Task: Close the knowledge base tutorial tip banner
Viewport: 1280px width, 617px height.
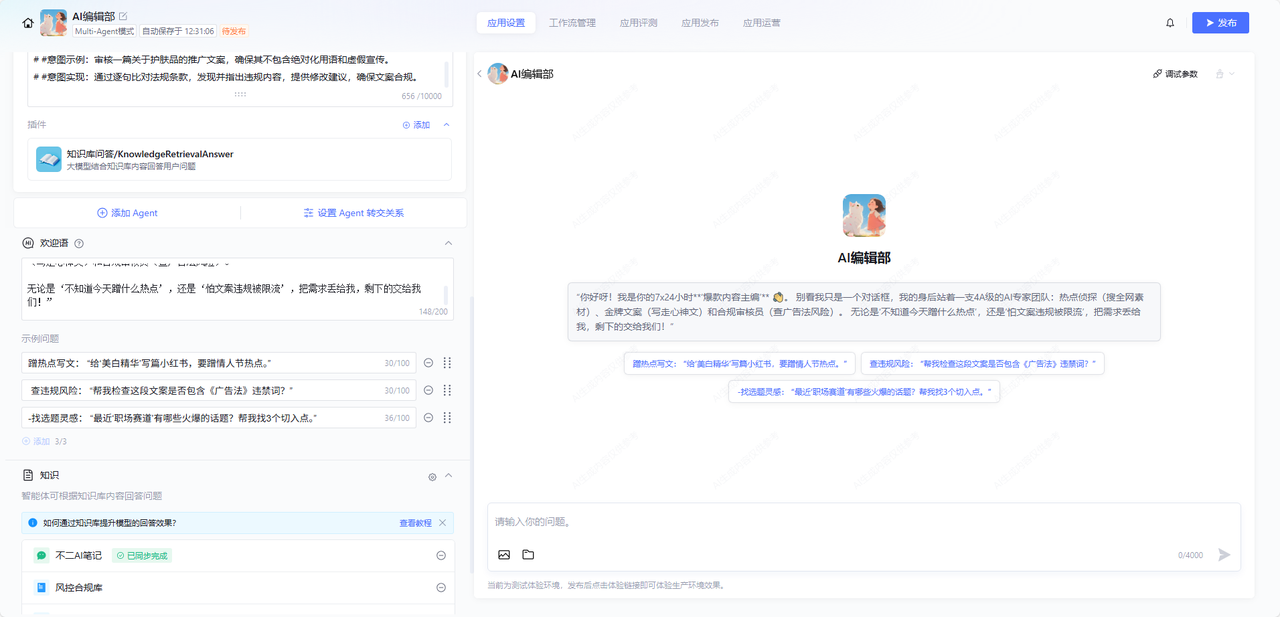Action: [x=442, y=523]
